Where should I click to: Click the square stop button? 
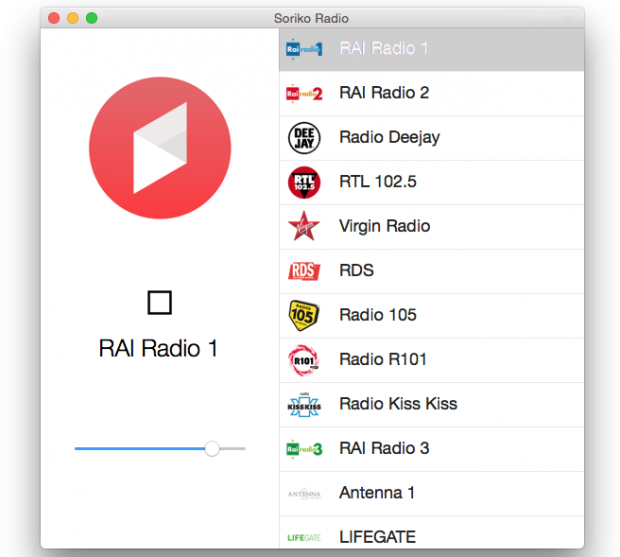[159, 302]
